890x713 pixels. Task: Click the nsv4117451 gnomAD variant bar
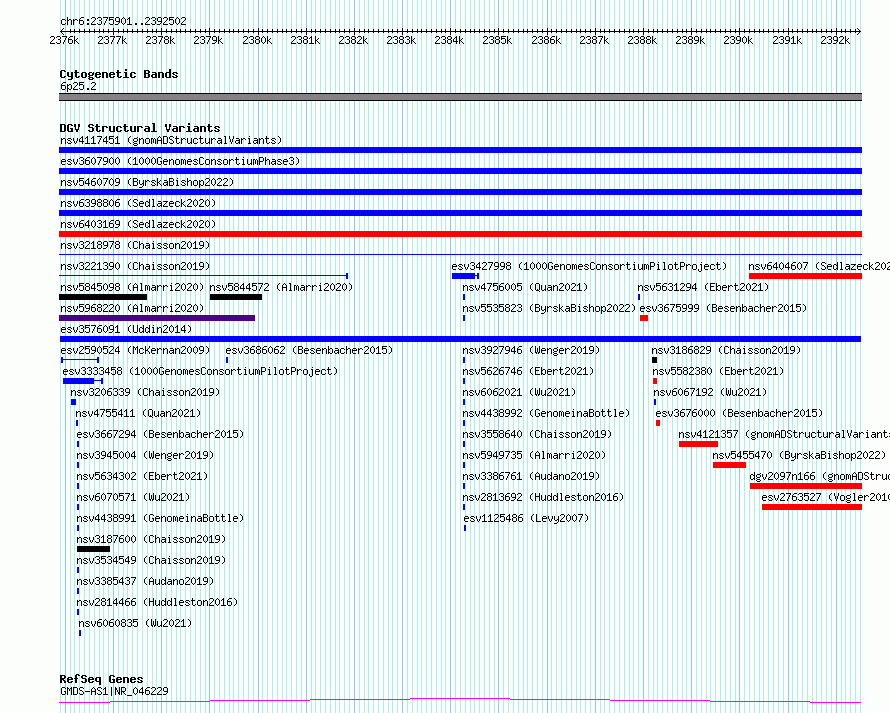click(x=460, y=150)
